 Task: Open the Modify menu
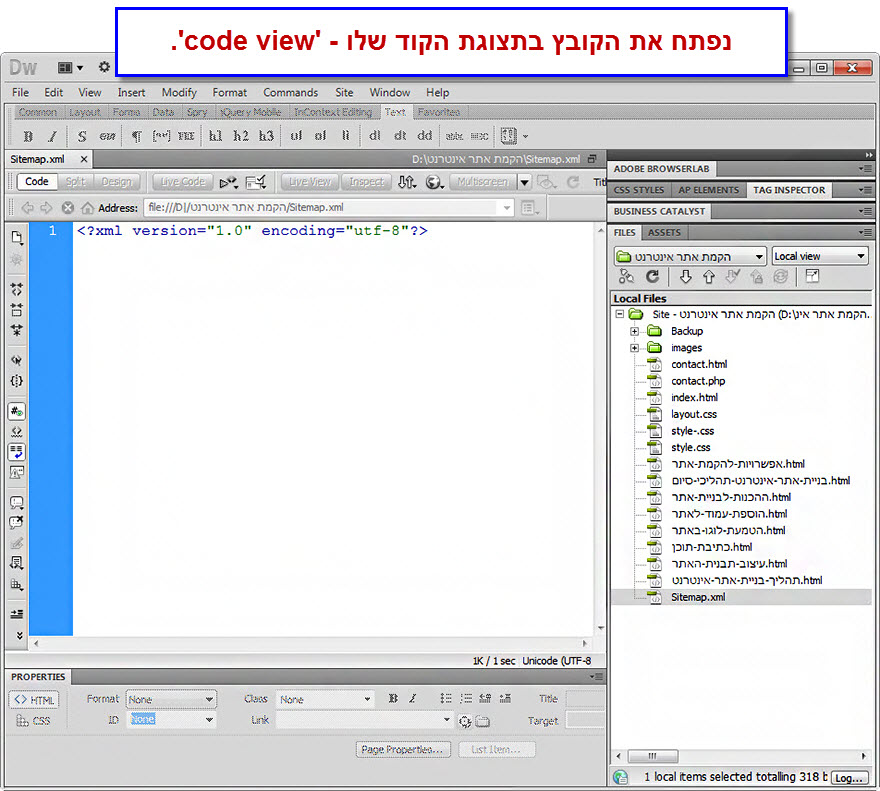[x=179, y=93]
